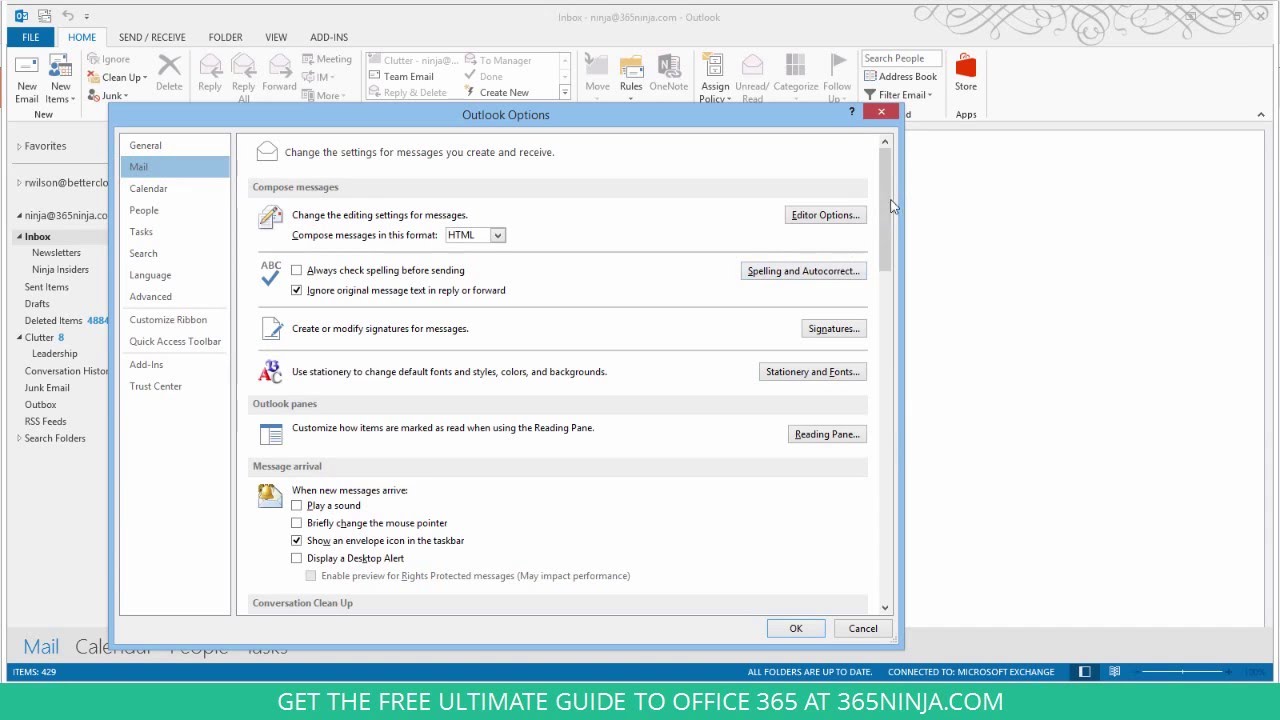Select the Newsletters folder
This screenshot has width=1280, height=720.
56,253
